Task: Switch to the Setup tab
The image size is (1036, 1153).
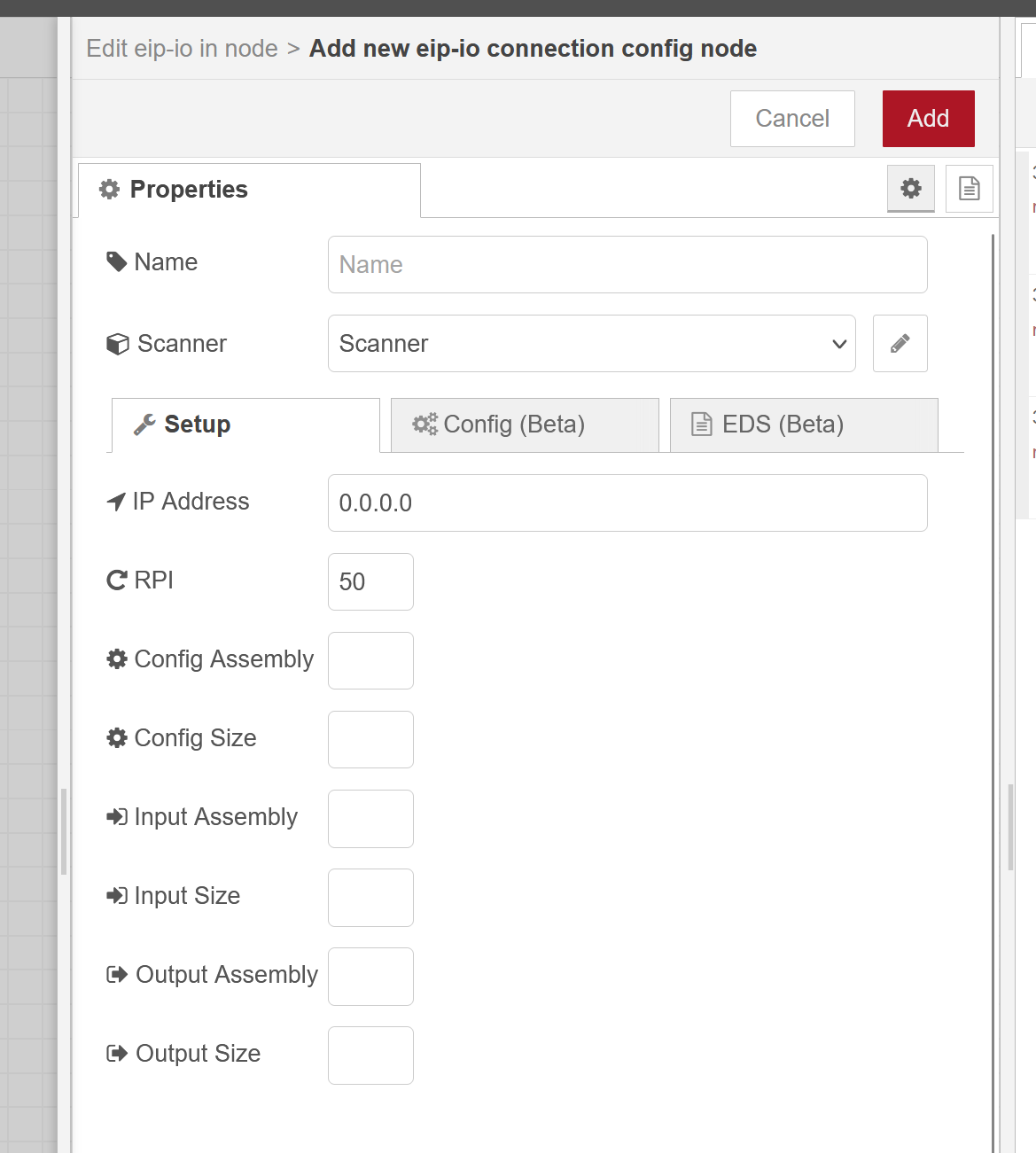Action: 245,425
